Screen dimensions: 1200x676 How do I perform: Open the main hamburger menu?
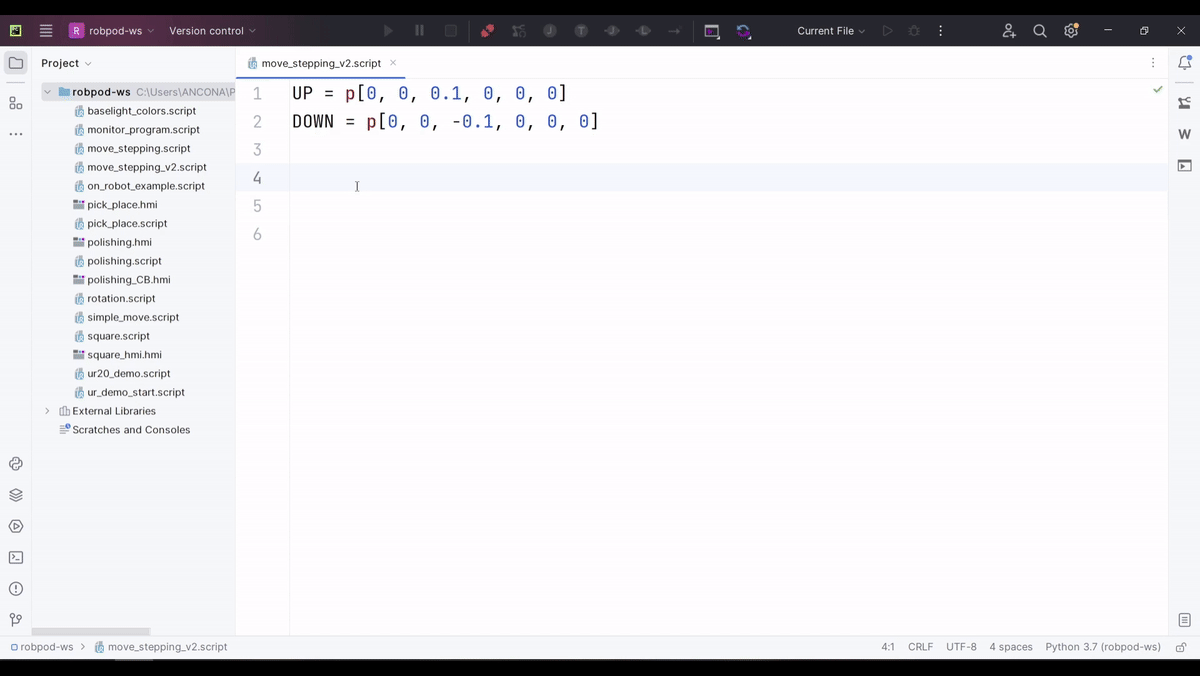tap(46, 31)
